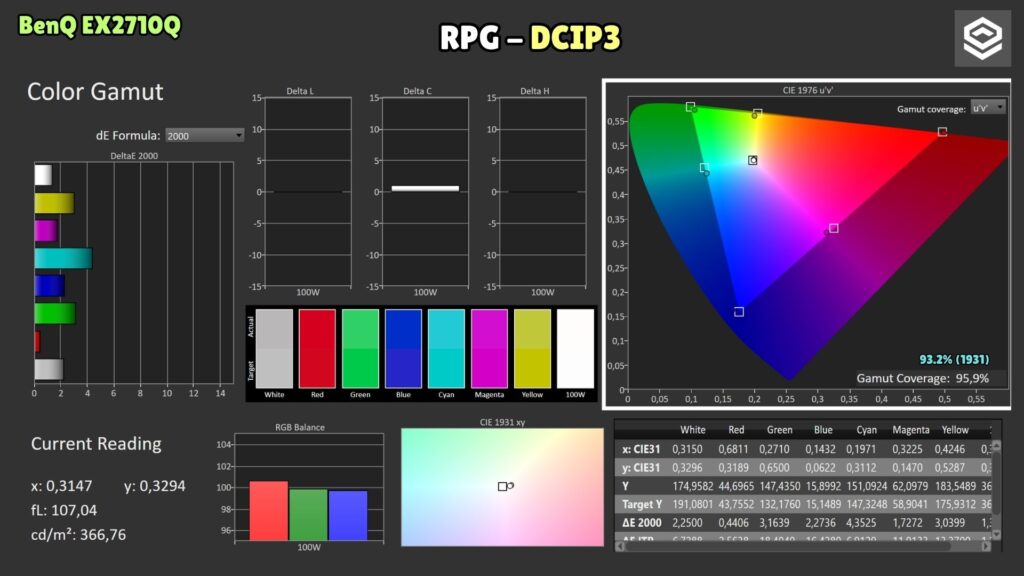Click the magenta marker in the CIE 1976 diagram
The height and width of the screenshot is (576, 1024).
833,228
